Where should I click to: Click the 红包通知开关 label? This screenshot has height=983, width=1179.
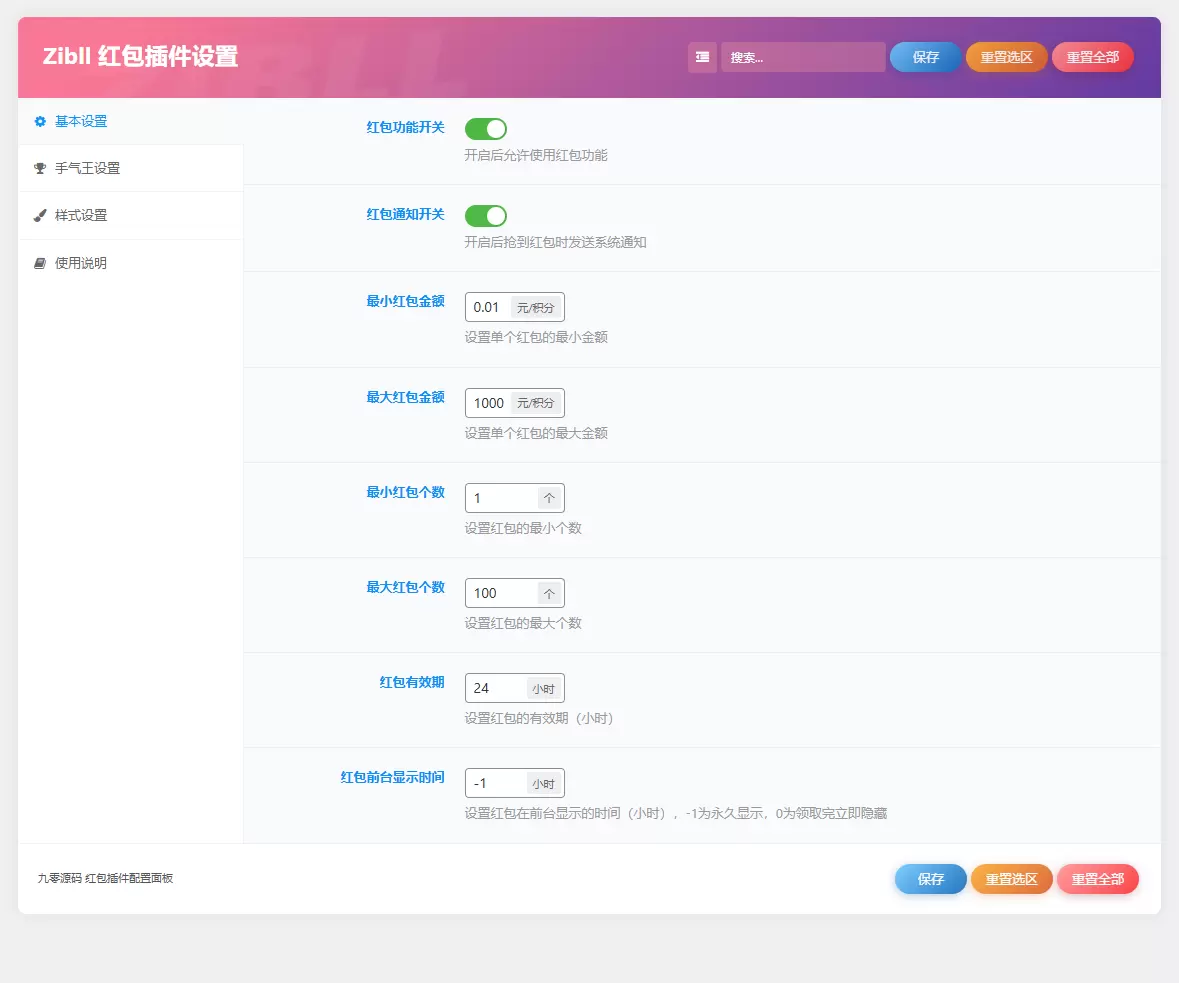pos(405,214)
